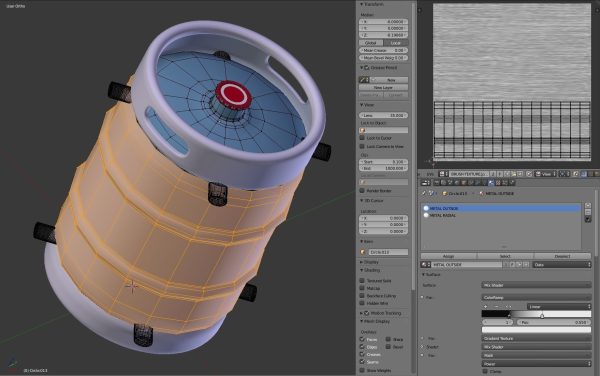Viewport: 600px width, 376px height.
Task: Click the New Layer button
Action: [x=383, y=88]
